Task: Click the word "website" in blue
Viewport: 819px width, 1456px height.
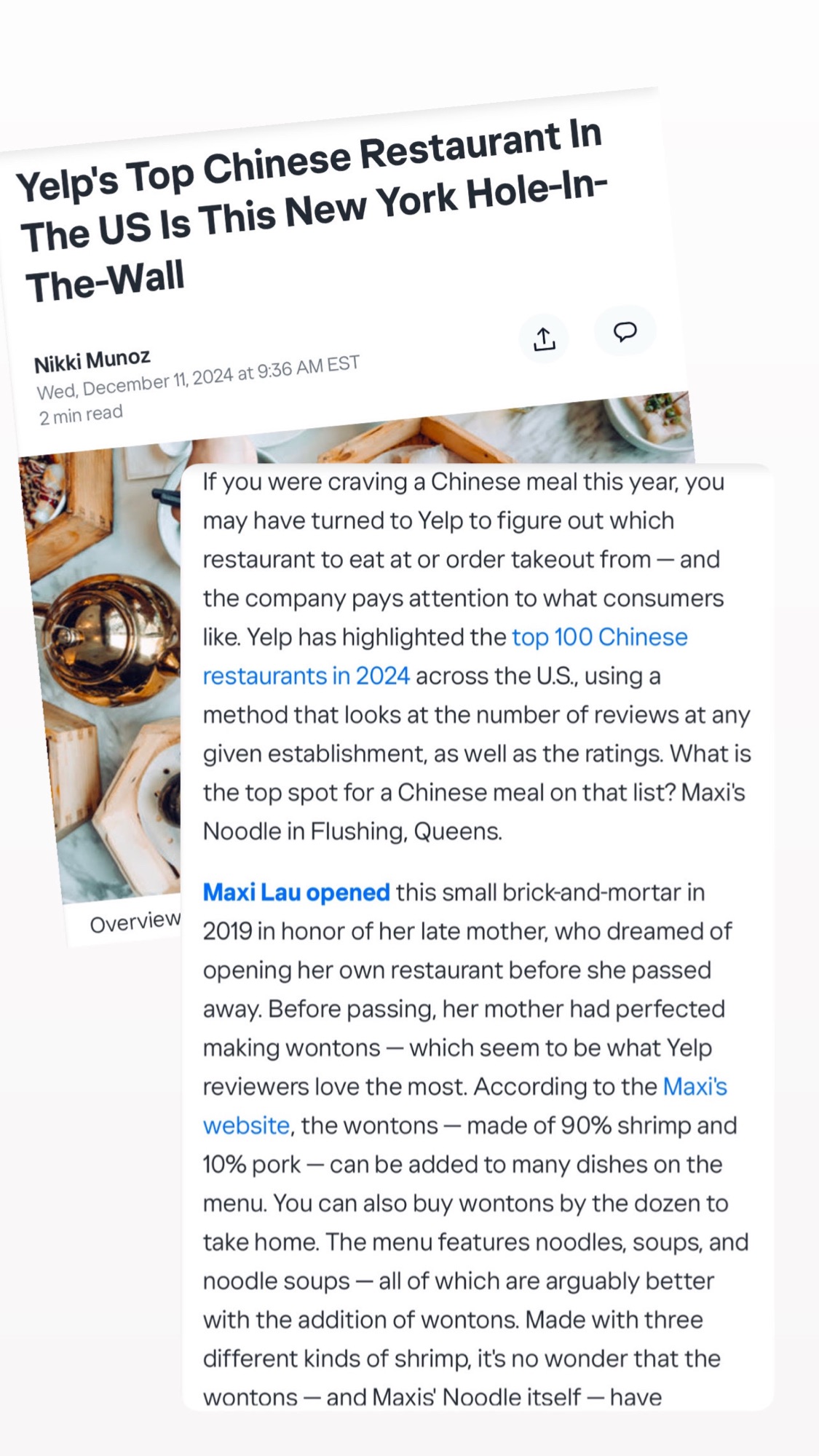Action: point(246,1125)
